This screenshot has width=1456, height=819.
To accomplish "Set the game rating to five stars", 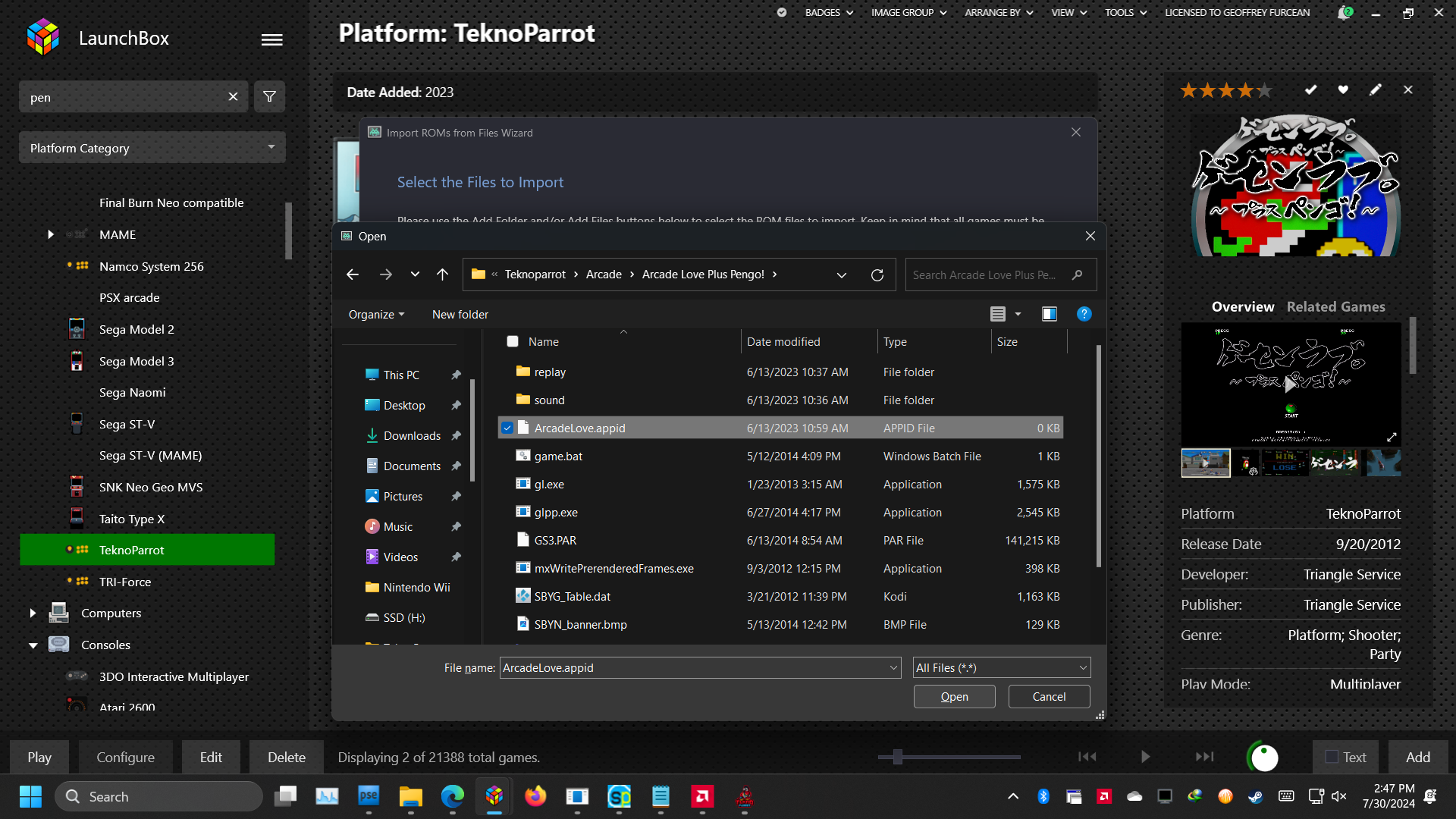I will [1264, 90].
